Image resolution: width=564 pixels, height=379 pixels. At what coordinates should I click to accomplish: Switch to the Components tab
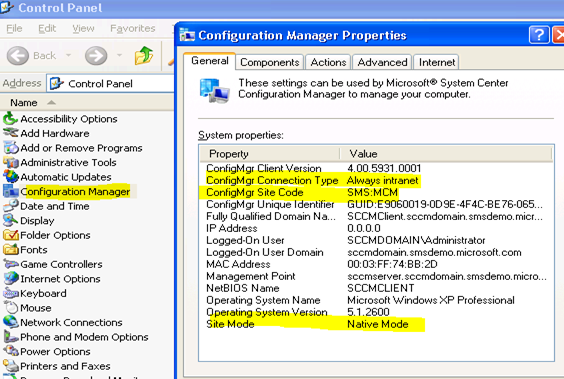[270, 62]
